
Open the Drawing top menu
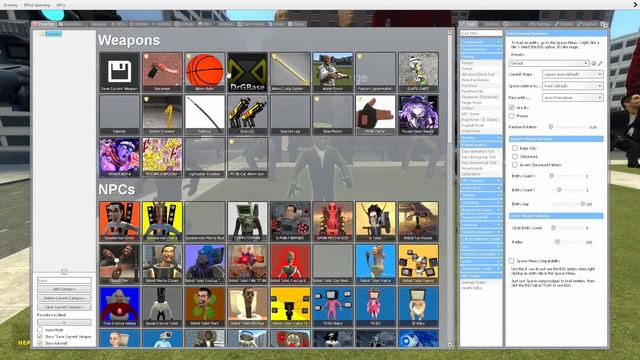[11, 5]
